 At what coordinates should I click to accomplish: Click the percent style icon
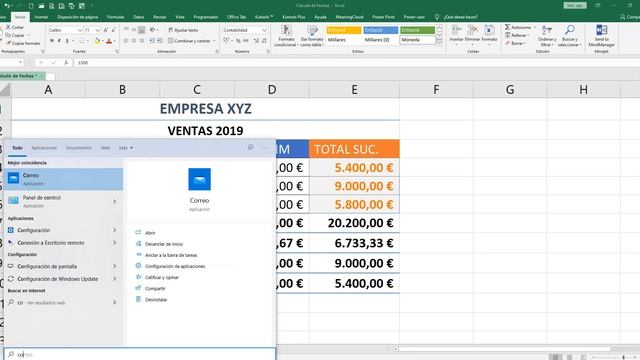(x=238, y=41)
